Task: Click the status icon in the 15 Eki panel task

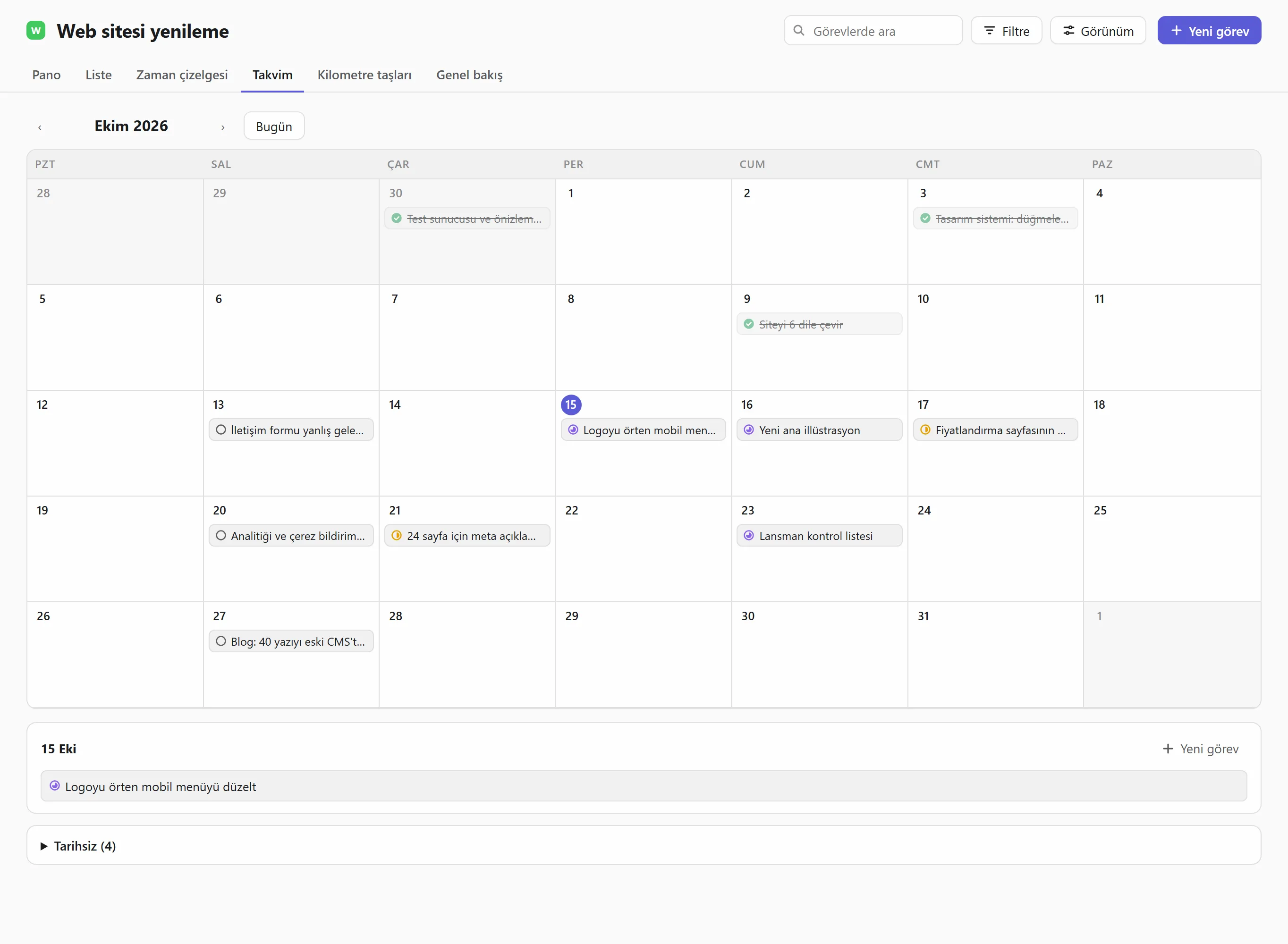Action: 55,786
